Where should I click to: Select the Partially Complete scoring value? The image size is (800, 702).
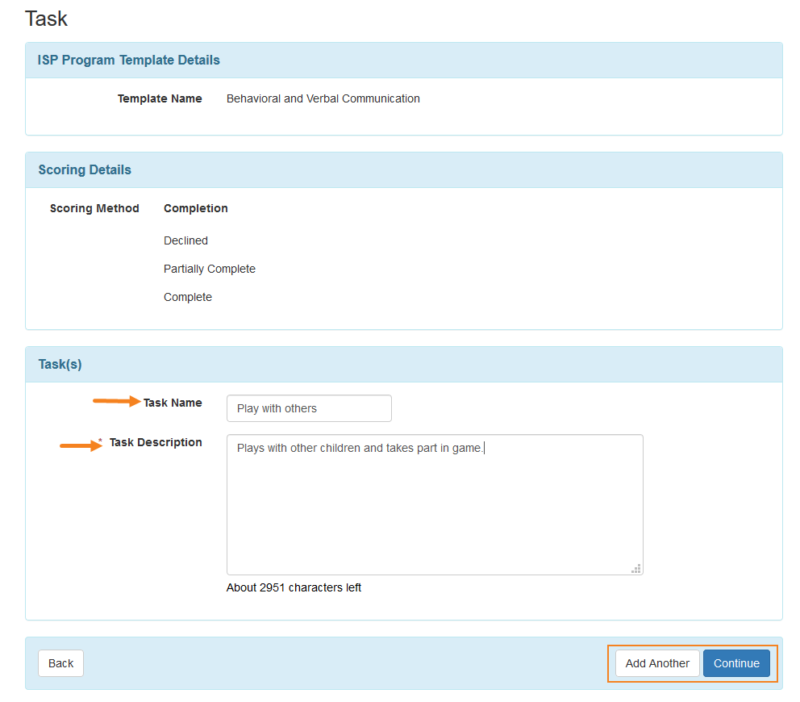click(x=209, y=268)
